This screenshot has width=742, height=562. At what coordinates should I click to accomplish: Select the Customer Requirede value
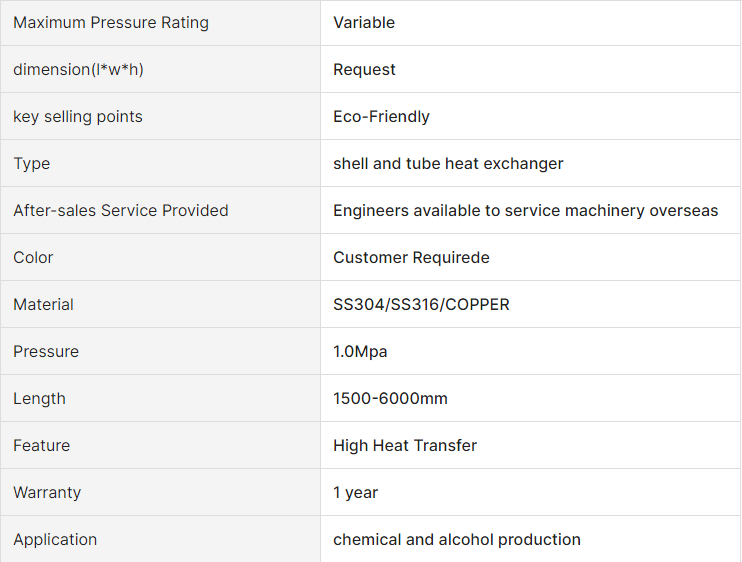tap(411, 257)
